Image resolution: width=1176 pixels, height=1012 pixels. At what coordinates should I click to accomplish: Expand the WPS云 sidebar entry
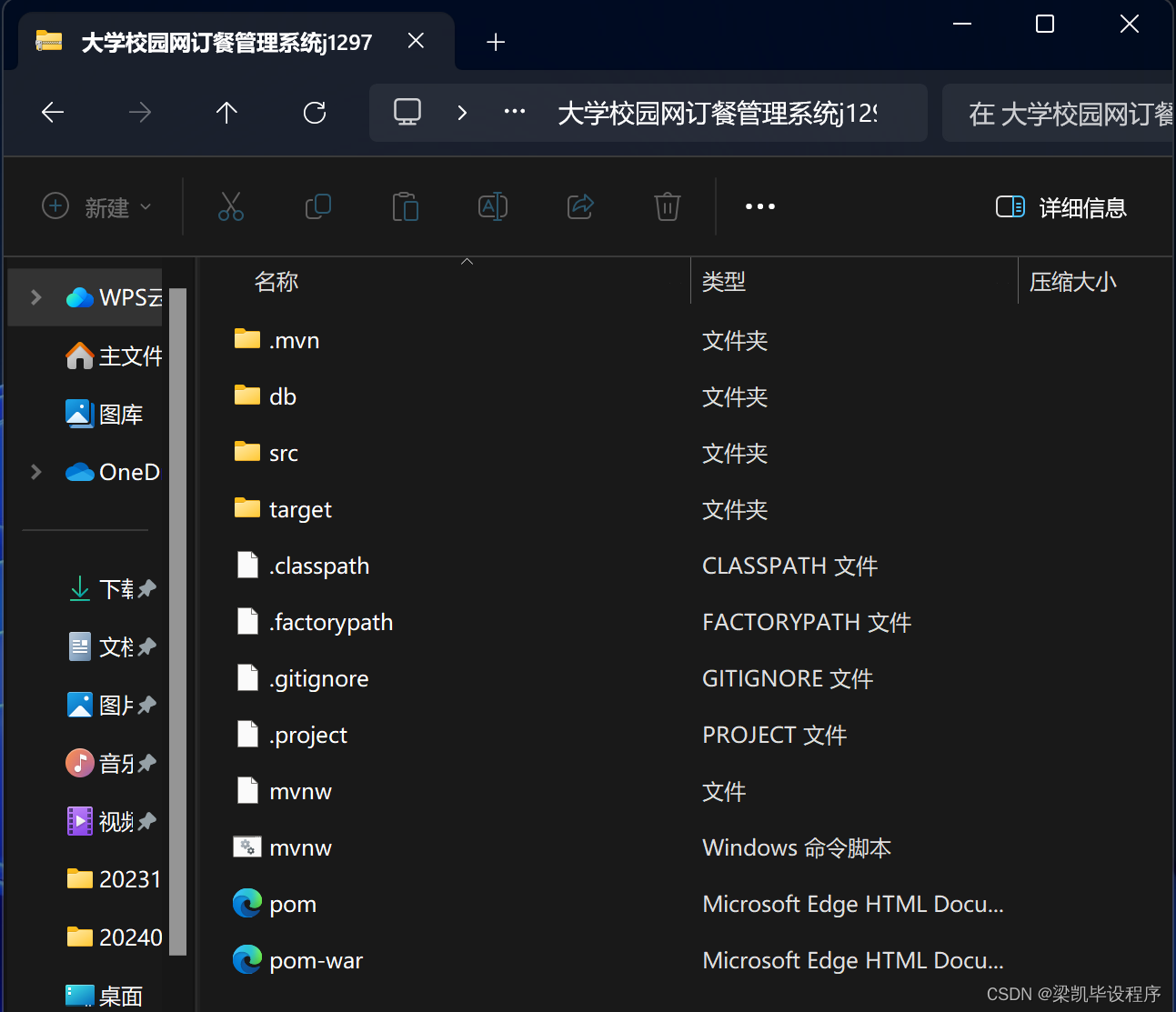click(x=35, y=296)
